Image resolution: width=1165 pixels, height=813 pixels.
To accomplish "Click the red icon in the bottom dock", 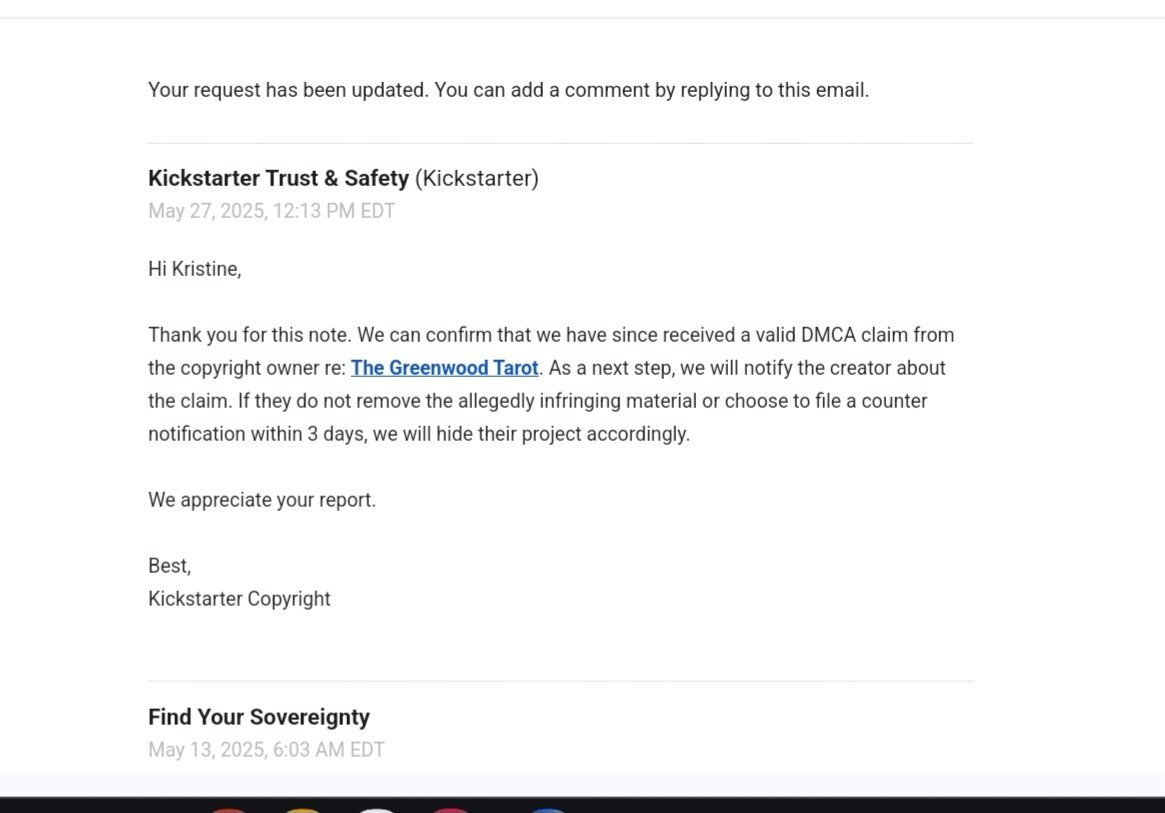I will pyautogui.click(x=228, y=809).
